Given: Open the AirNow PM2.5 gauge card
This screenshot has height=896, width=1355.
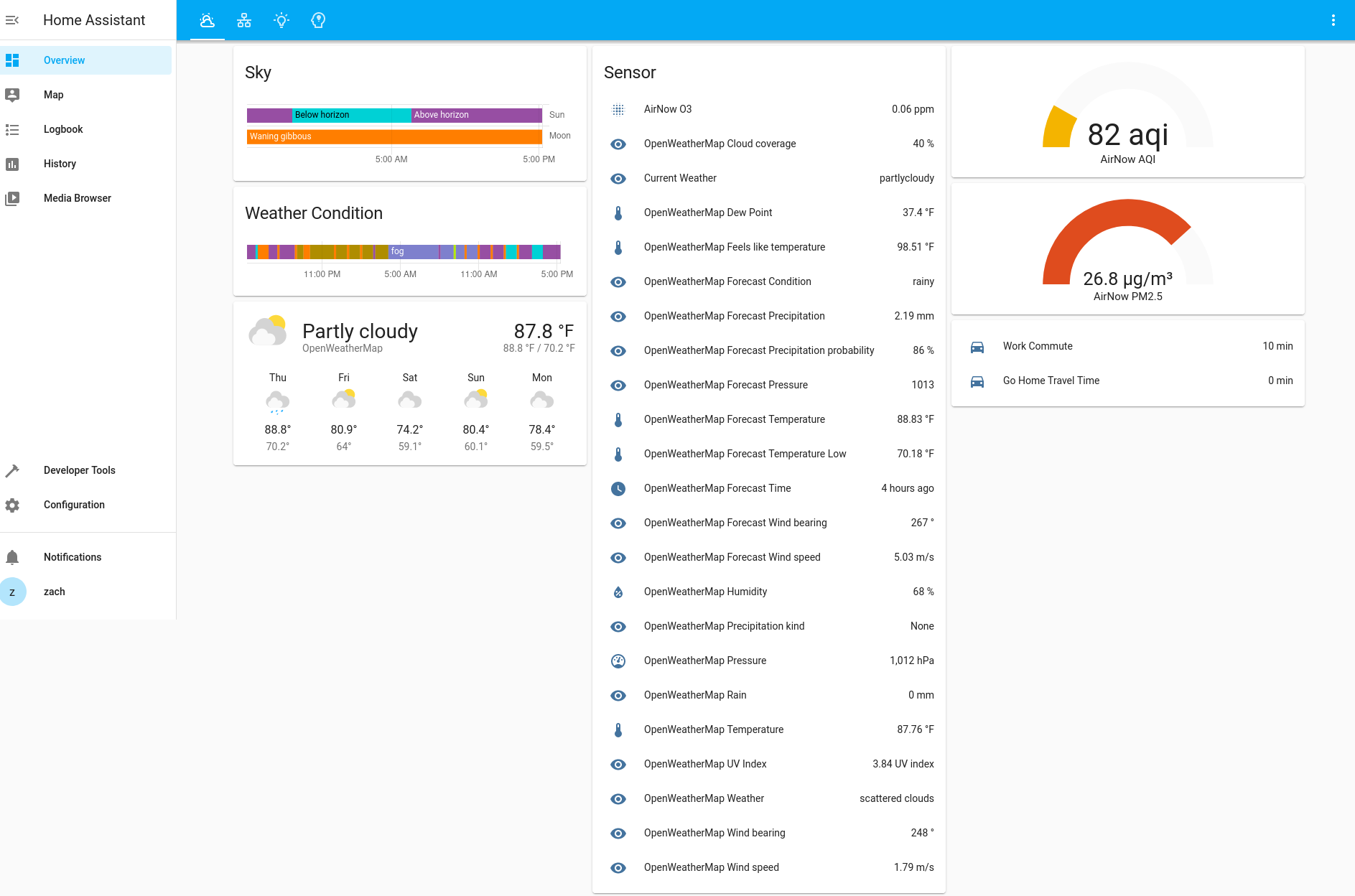Looking at the screenshot, I should point(1127,249).
